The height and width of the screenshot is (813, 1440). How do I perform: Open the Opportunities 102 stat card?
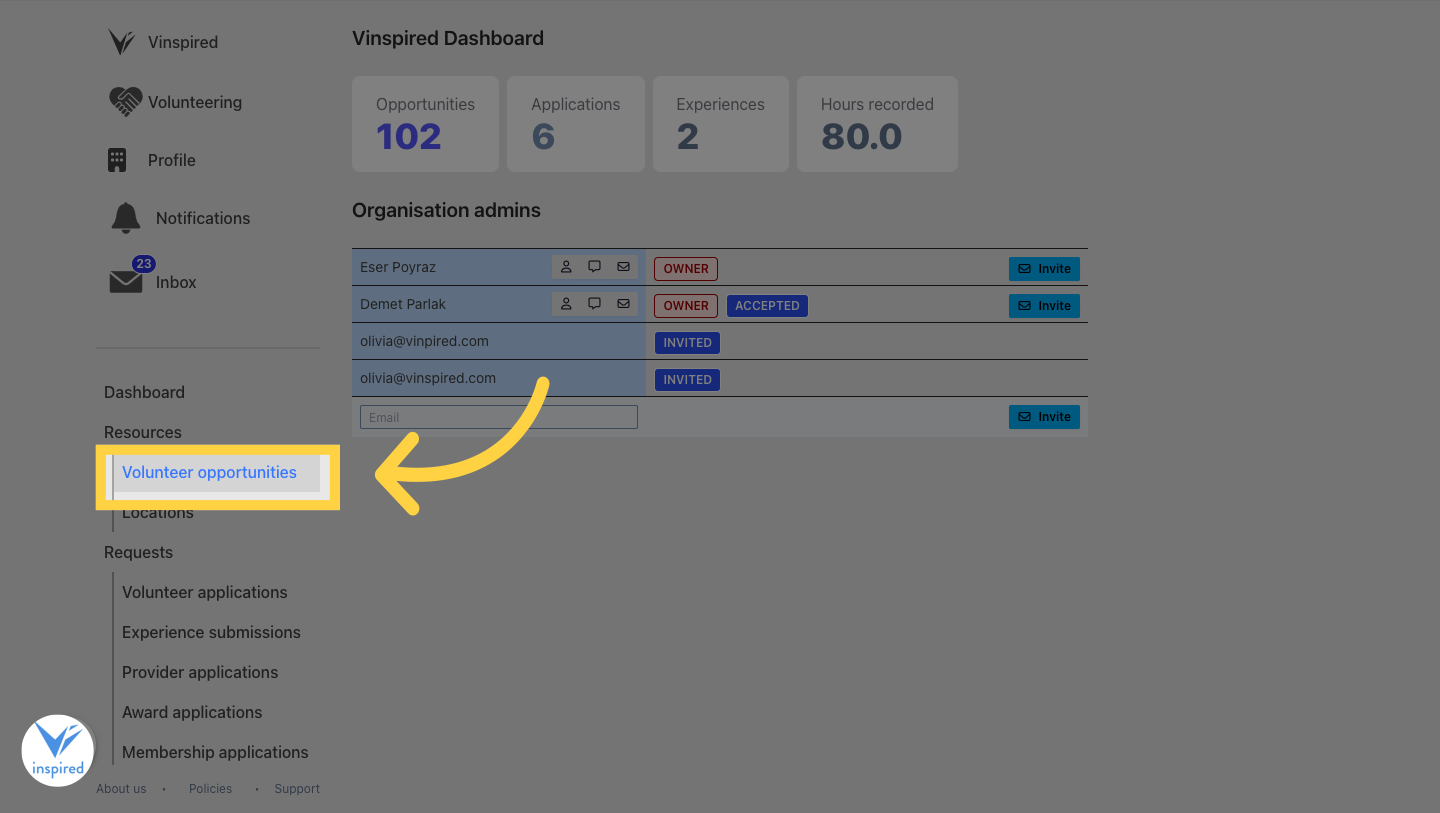pos(425,124)
